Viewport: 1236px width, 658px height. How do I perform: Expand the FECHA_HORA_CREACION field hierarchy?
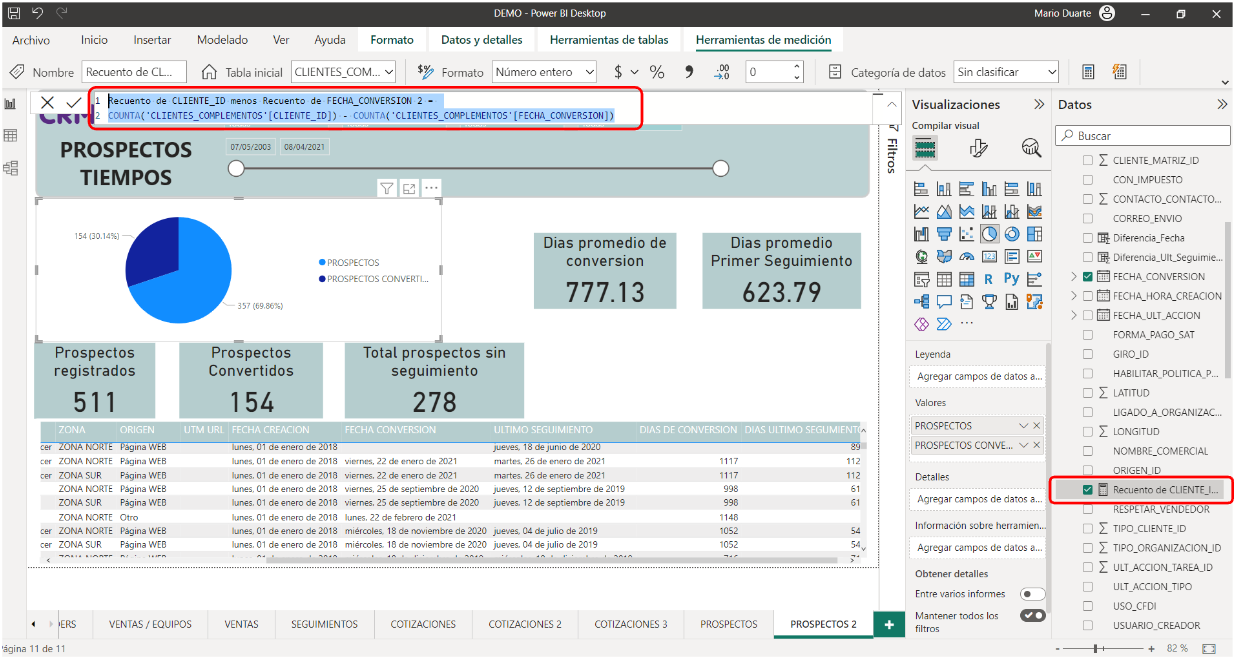[1074, 296]
